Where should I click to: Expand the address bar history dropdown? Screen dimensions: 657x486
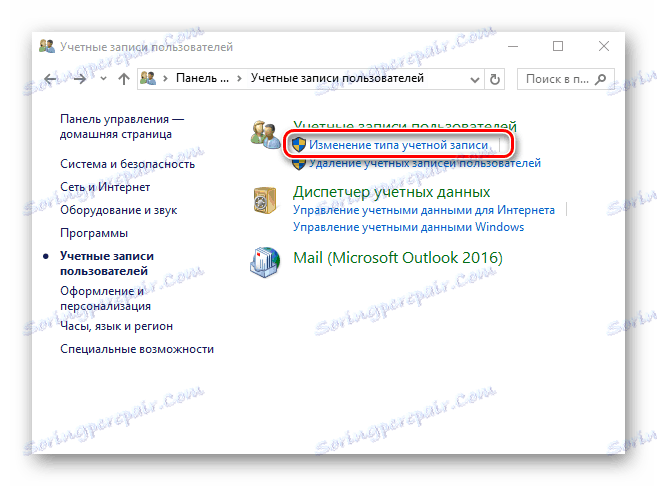474,79
